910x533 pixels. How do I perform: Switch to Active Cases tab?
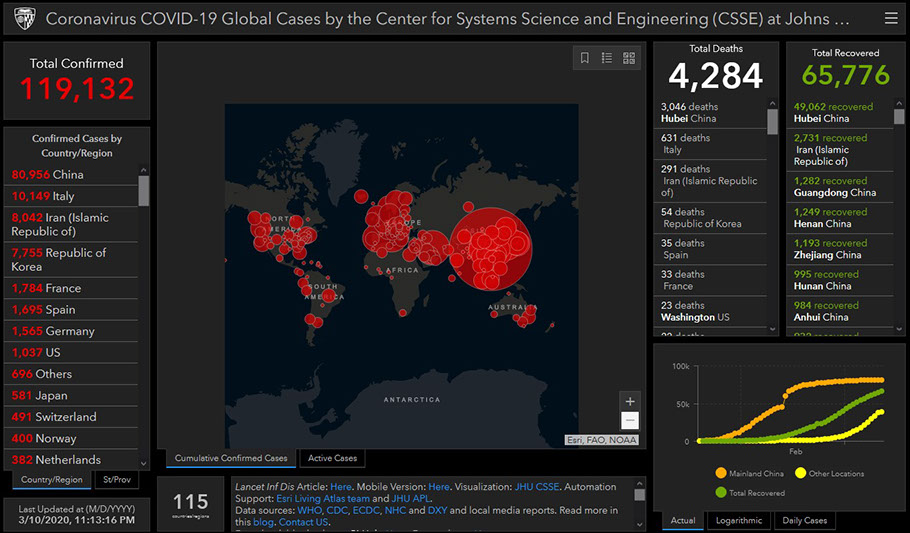coord(333,458)
